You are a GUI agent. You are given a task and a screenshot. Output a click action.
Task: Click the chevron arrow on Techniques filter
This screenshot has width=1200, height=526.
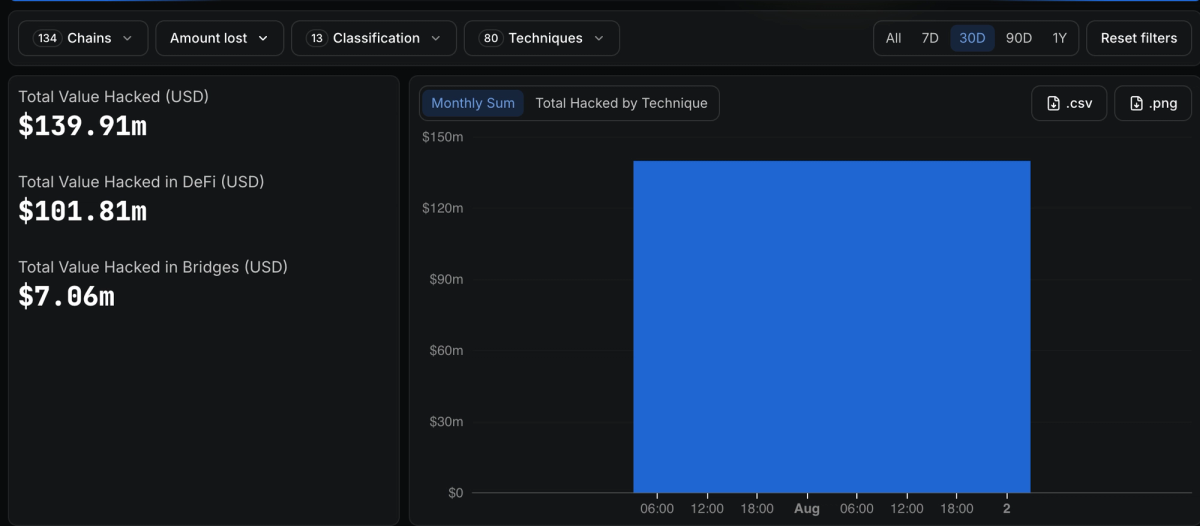pyautogui.click(x=599, y=38)
